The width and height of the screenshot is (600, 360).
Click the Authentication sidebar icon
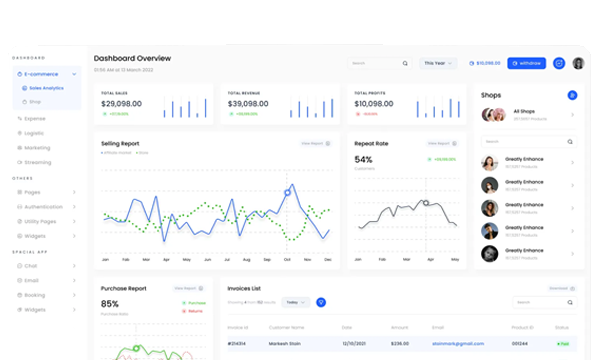coord(20,207)
